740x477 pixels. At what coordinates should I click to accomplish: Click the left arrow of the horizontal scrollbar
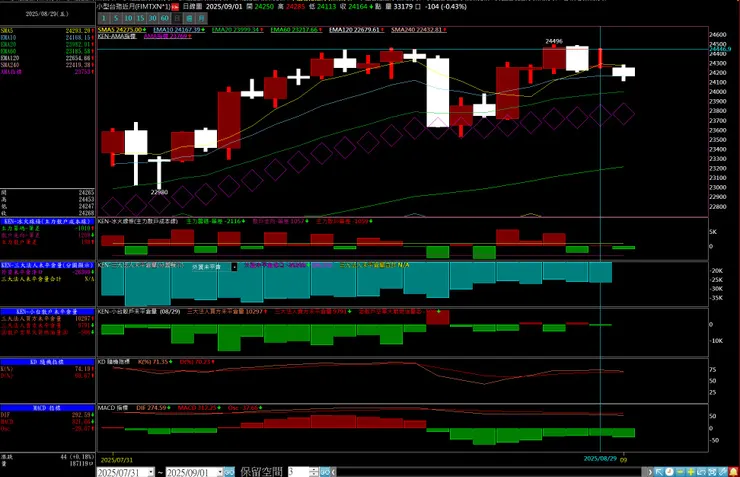pos(334,472)
